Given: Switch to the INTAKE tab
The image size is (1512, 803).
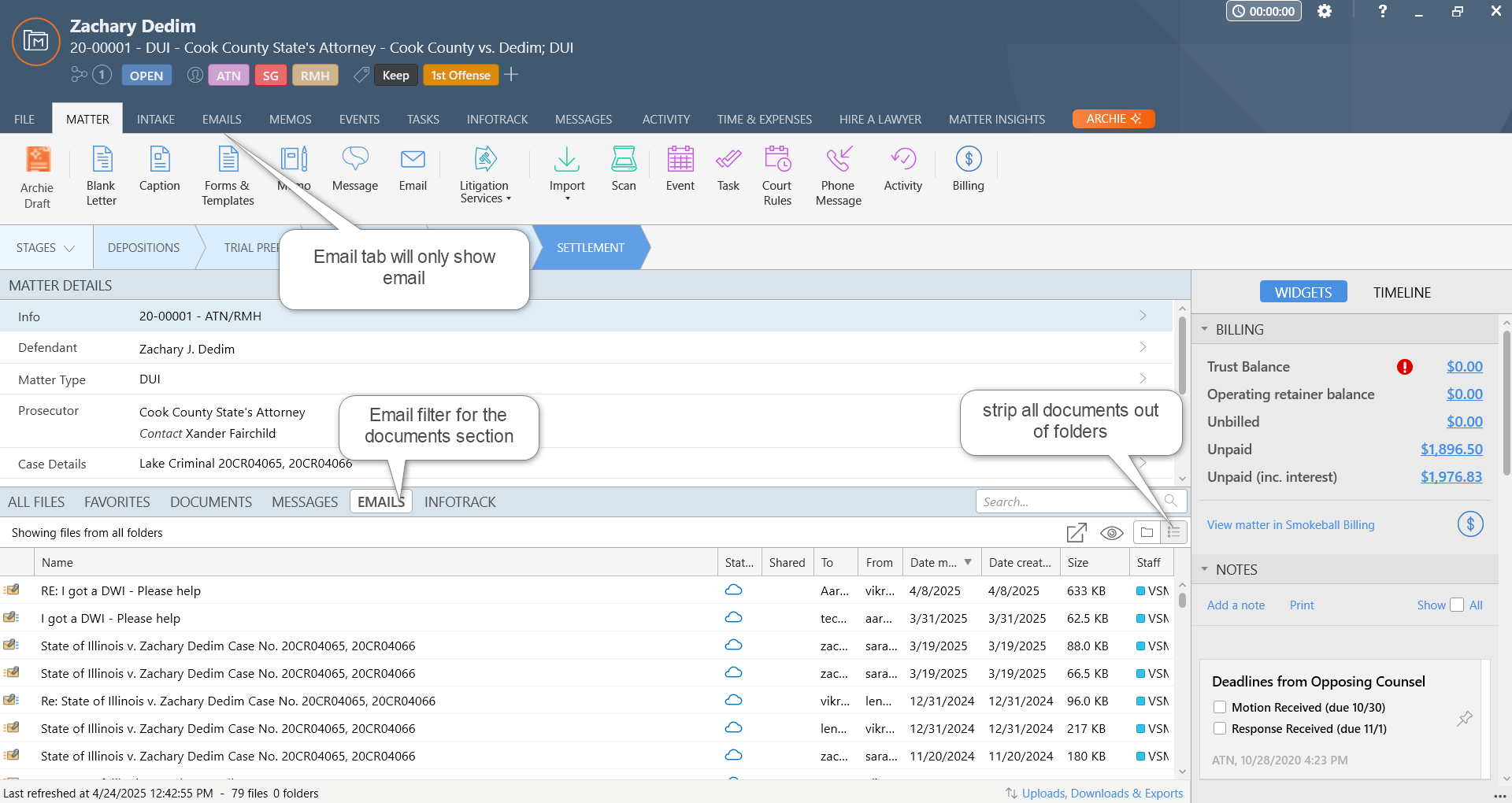Looking at the screenshot, I should pyautogui.click(x=156, y=119).
